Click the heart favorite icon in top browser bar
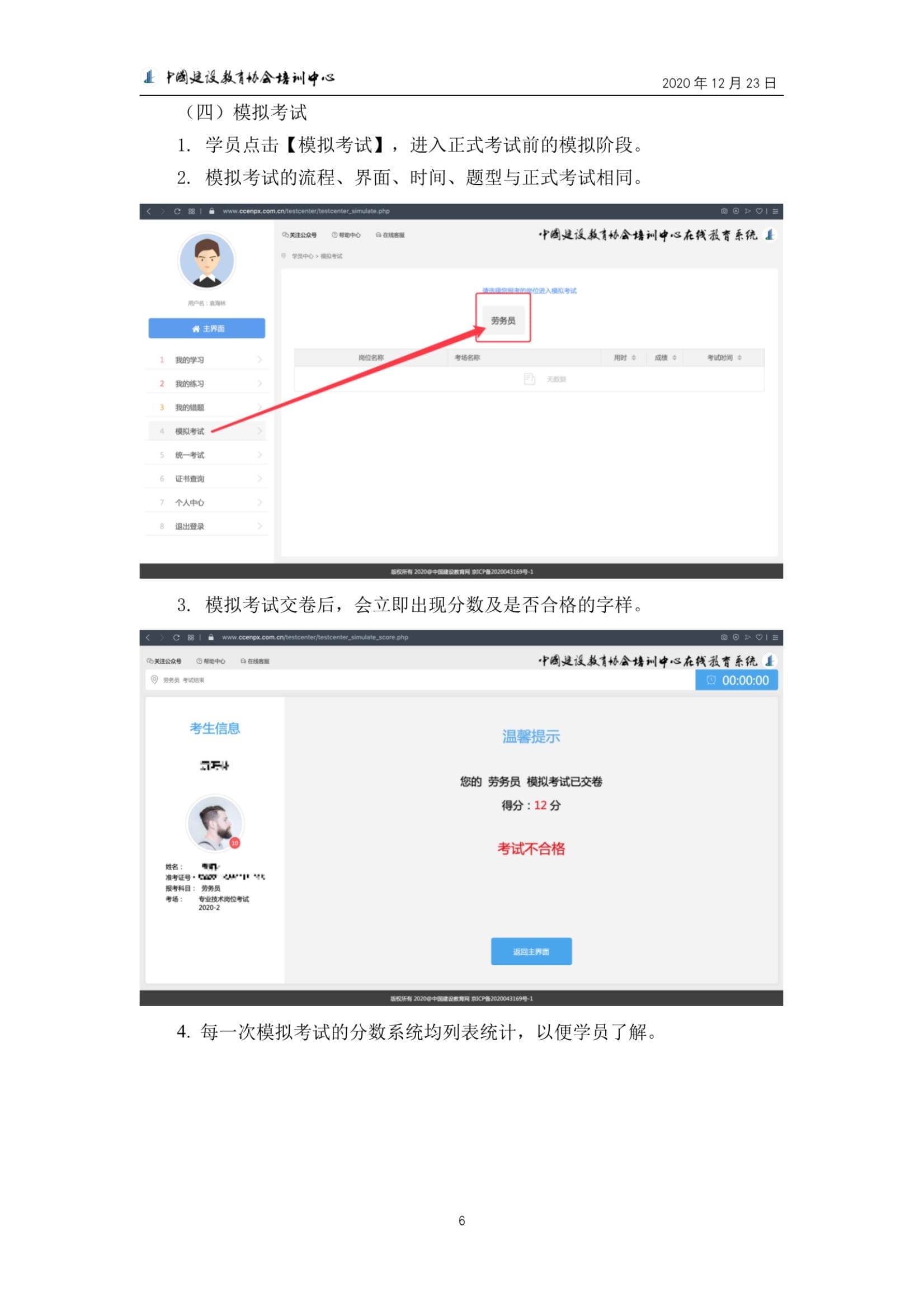924x1307 pixels. [x=759, y=211]
